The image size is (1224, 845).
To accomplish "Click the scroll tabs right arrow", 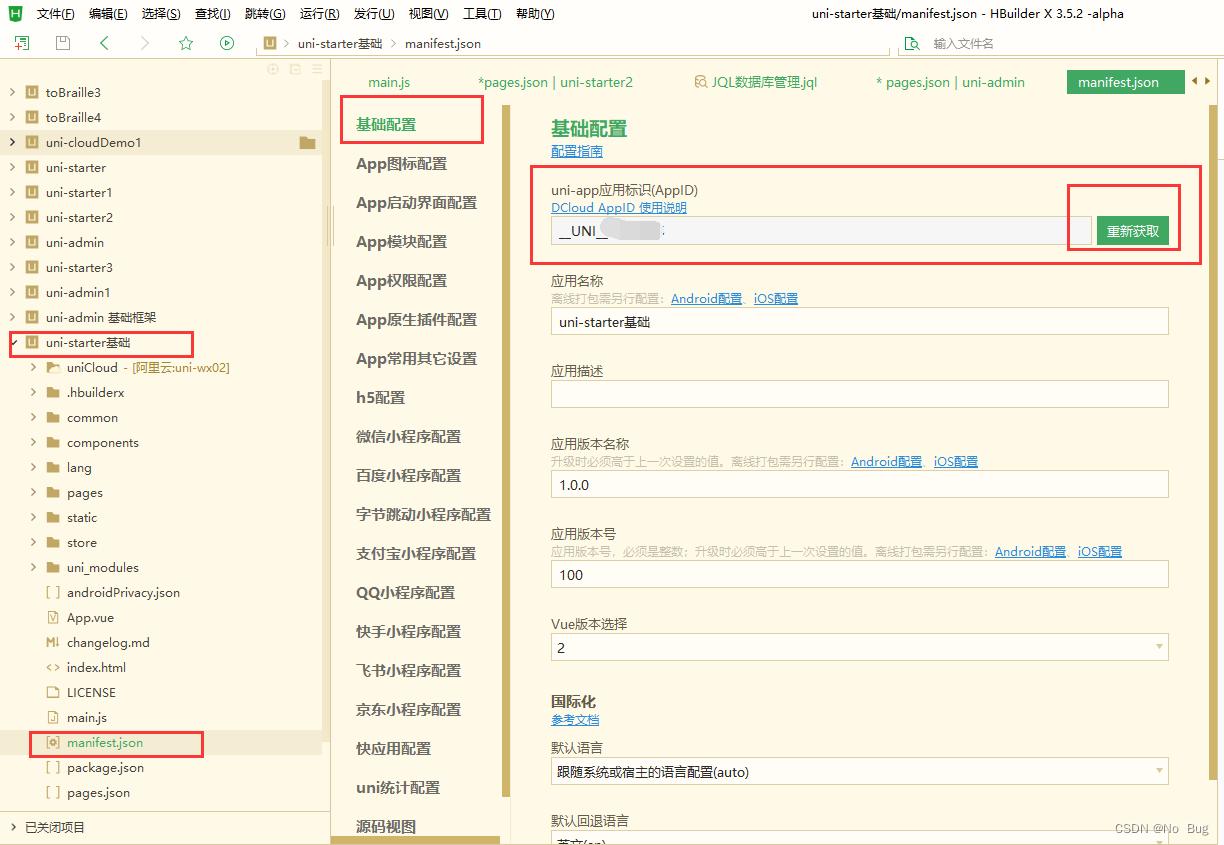I will pyautogui.click(x=1208, y=81).
